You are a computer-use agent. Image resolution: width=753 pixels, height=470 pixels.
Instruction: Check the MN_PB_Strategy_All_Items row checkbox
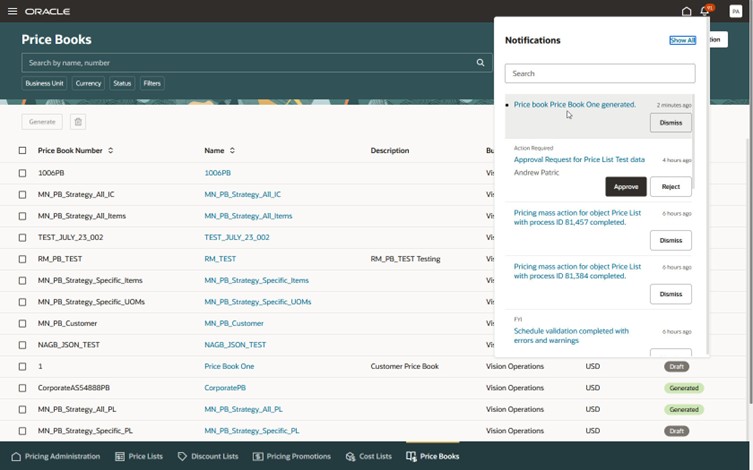pyautogui.click(x=23, y=216)
